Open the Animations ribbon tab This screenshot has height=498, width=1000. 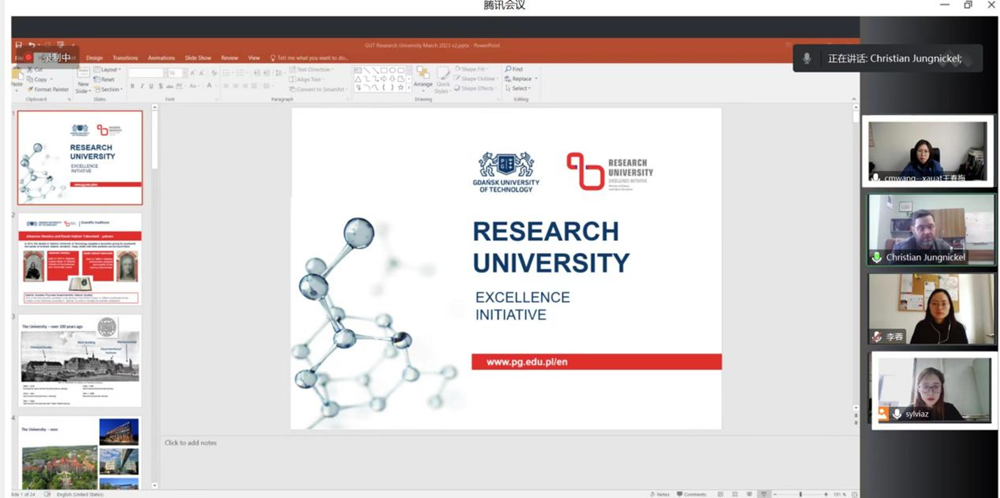click(161, 58)
